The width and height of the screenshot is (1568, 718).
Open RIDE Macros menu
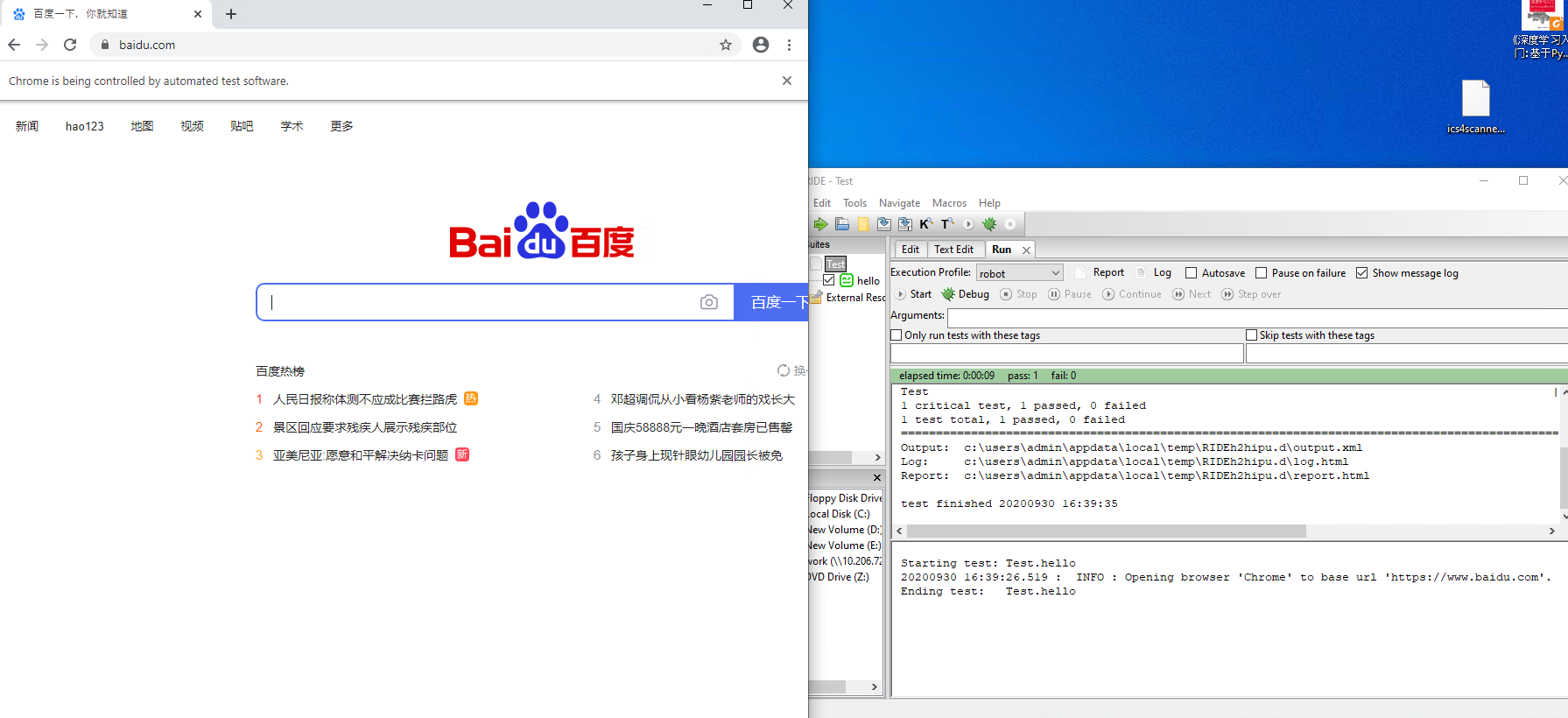pyautogui.click(x=949, y=203)
